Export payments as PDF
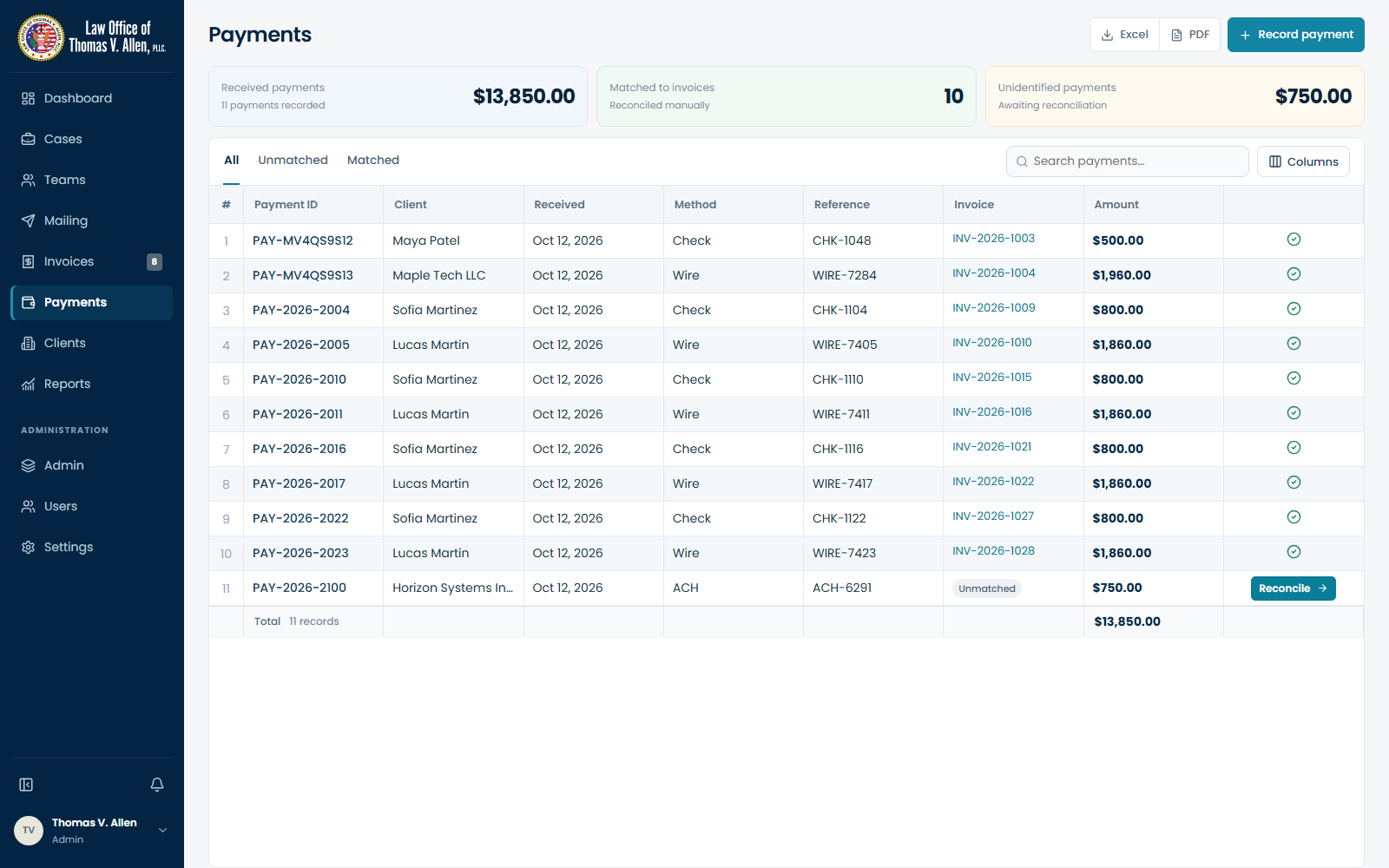The height and width of the screenshot is (868, 1389). coord(1190,35)
